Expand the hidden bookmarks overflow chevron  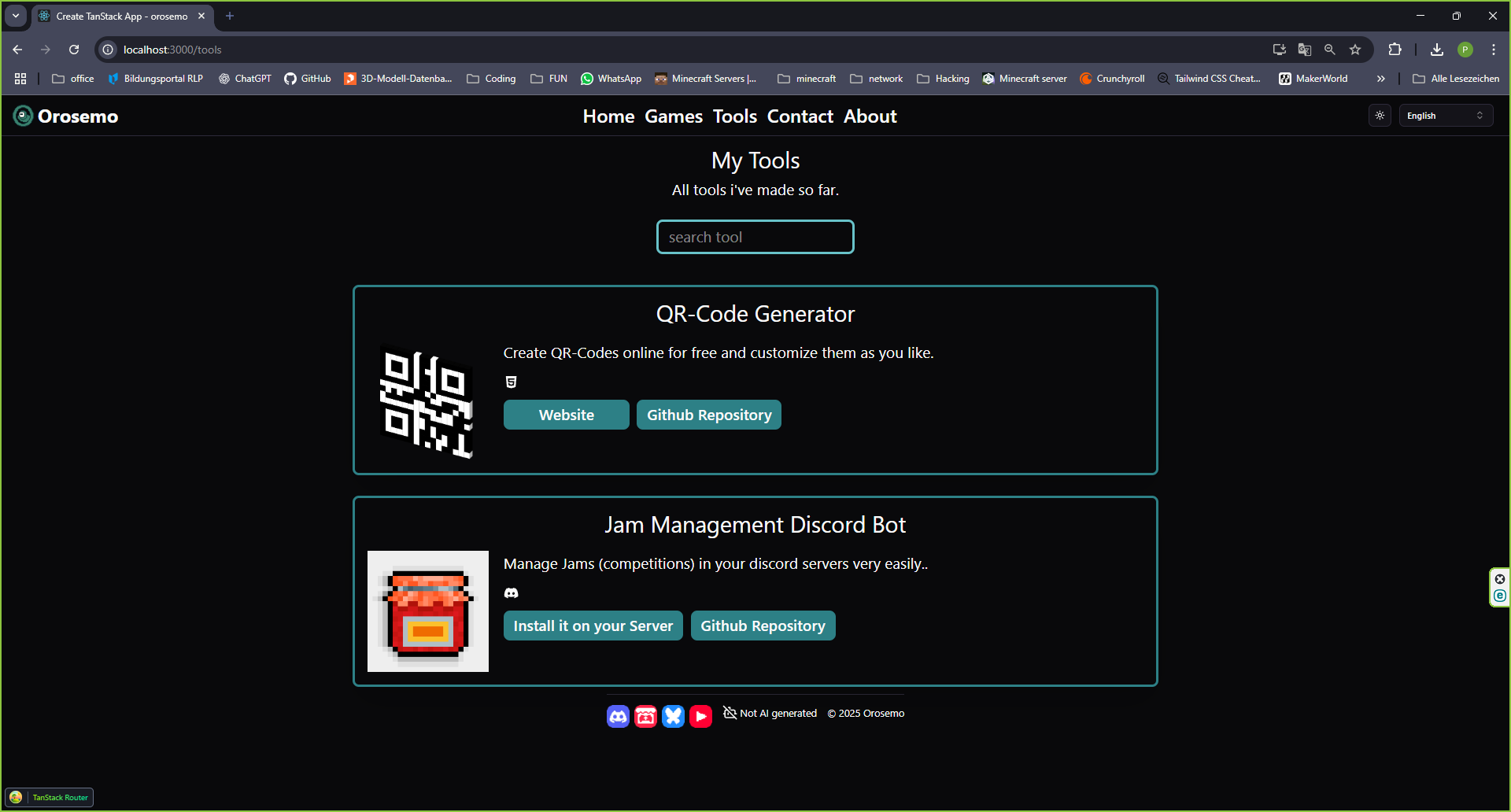point(1380,79)
